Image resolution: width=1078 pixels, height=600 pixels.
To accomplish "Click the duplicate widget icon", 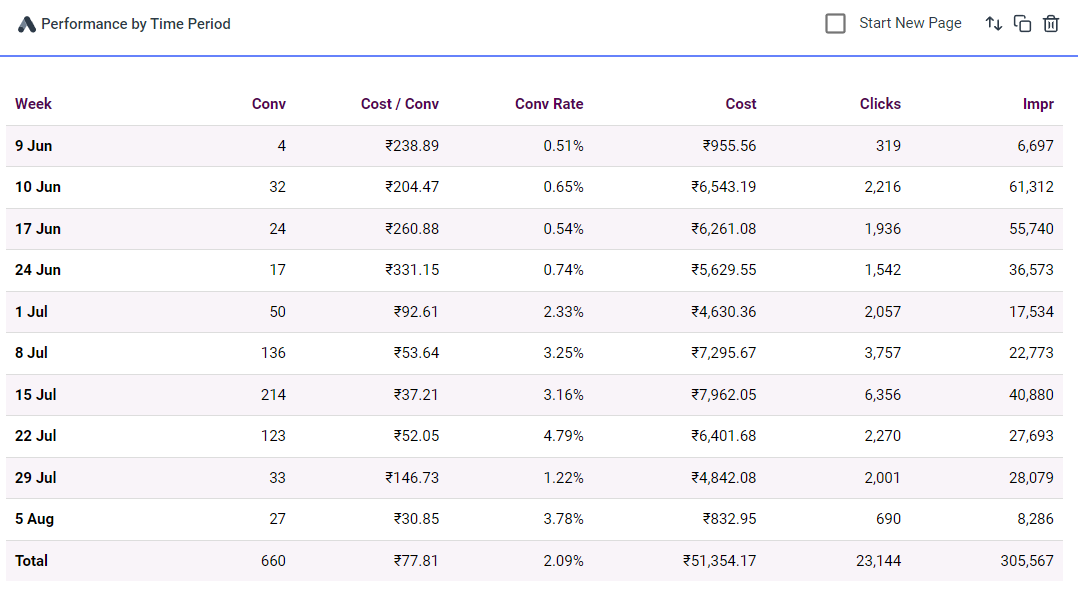I will pyautogui.click(x=1022, y=23).
